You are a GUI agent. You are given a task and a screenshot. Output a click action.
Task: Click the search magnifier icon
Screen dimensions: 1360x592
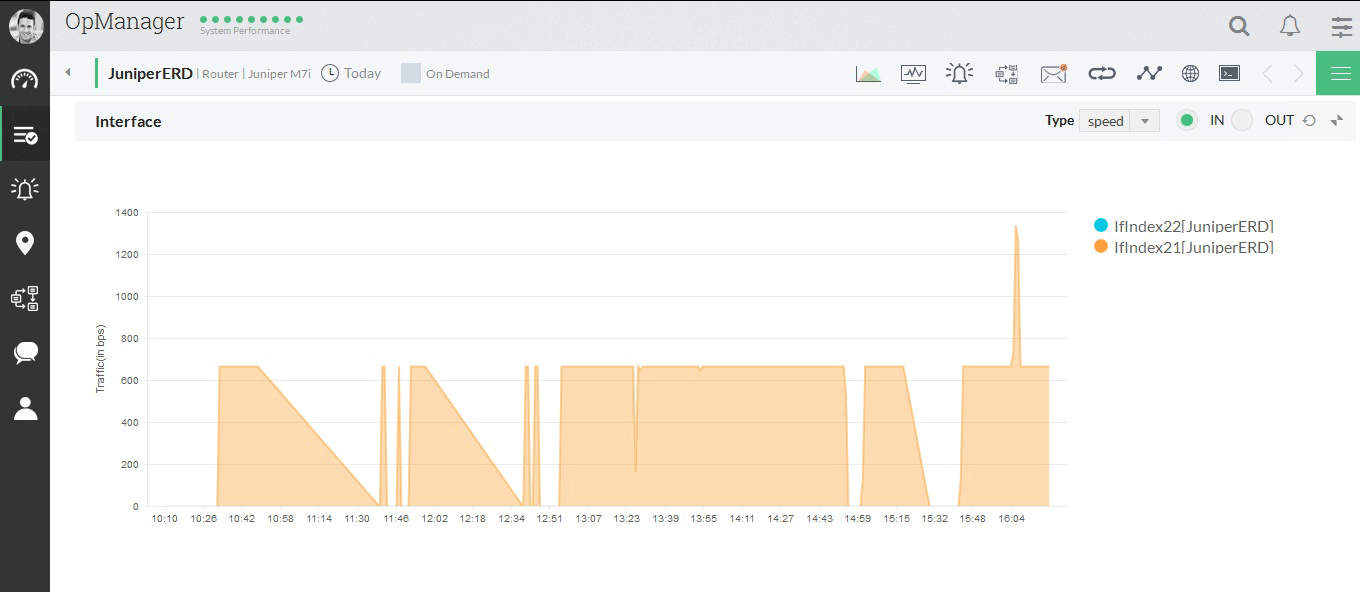coord(1239,26)
